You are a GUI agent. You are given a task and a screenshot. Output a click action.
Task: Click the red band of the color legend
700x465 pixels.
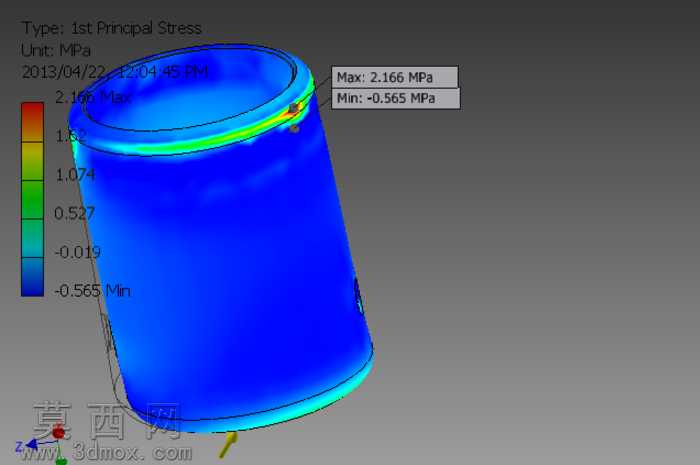33,122
